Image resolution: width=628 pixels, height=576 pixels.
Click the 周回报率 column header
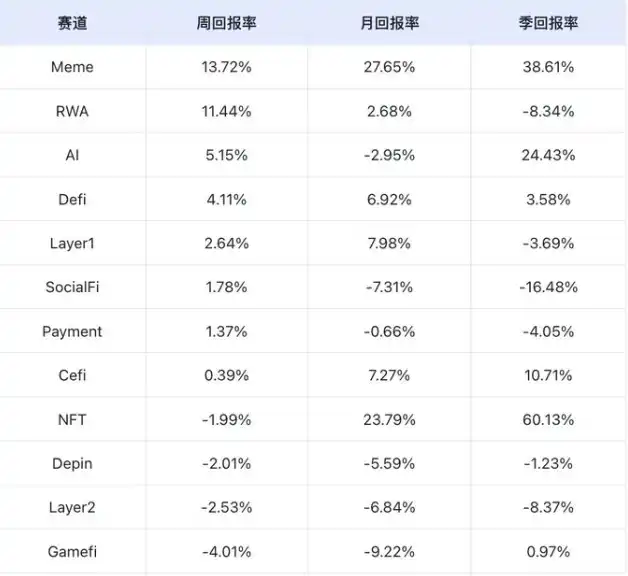tap(227, 23)
